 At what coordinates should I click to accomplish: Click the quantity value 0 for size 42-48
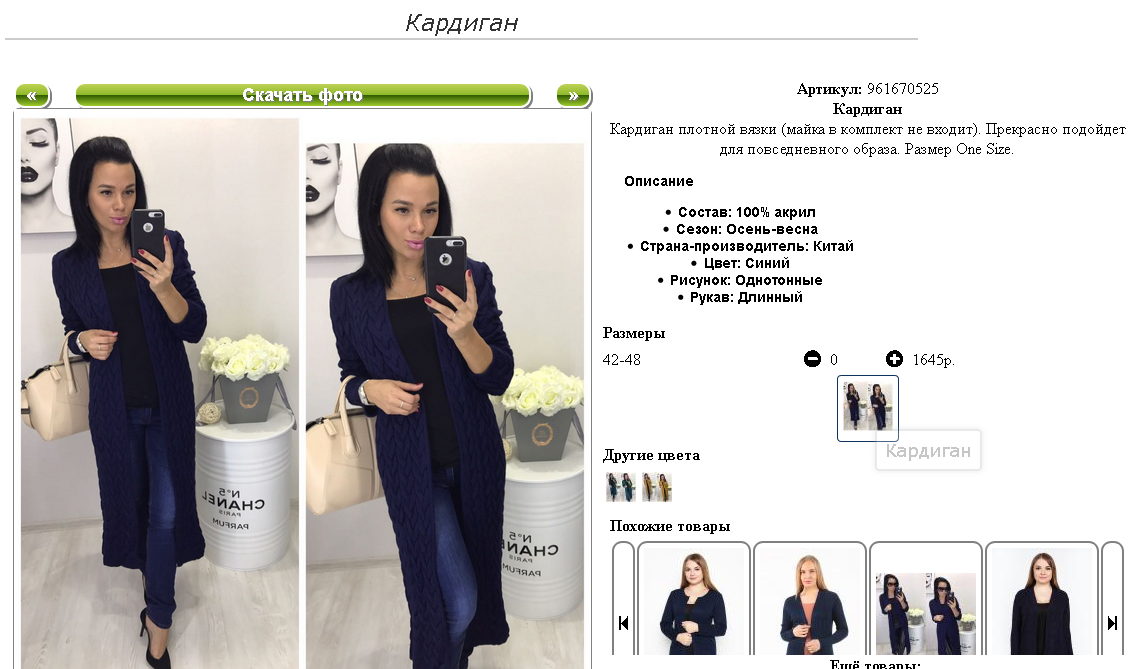point(834,360)
